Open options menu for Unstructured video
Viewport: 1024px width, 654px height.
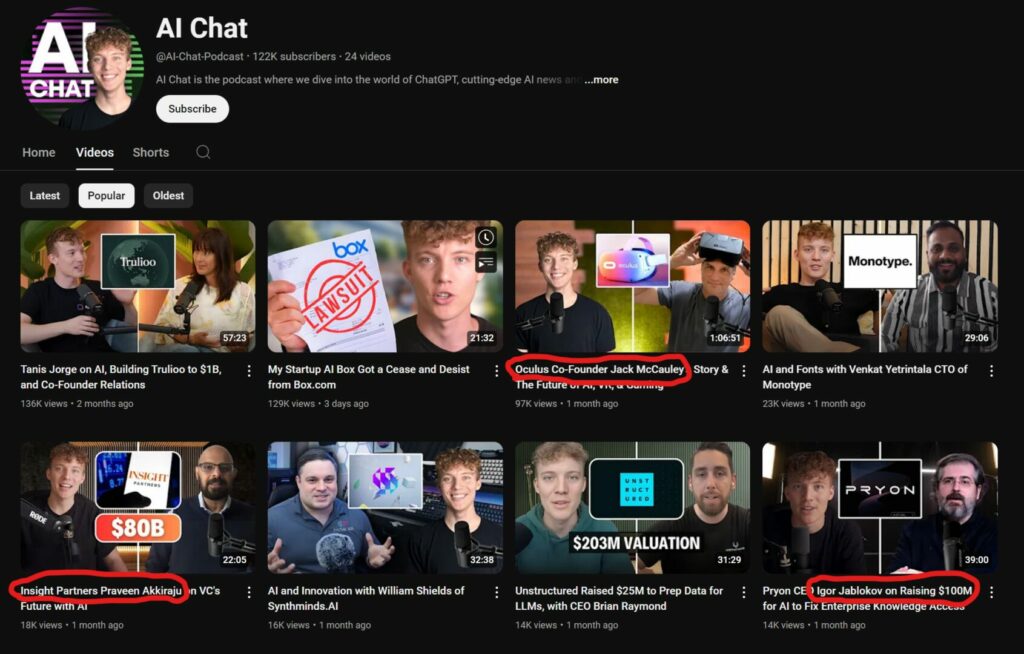point(744,592)
